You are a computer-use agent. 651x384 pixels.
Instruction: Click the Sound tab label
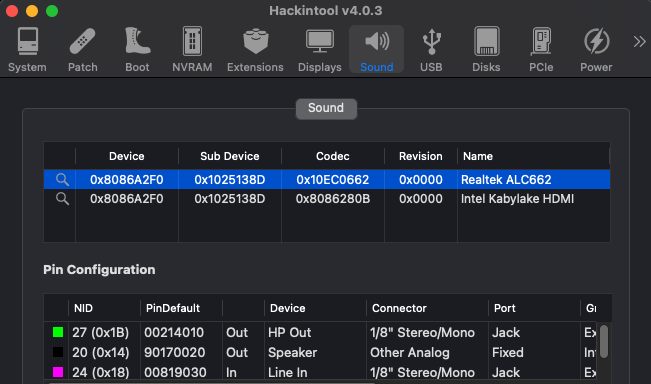coord(326,108)
